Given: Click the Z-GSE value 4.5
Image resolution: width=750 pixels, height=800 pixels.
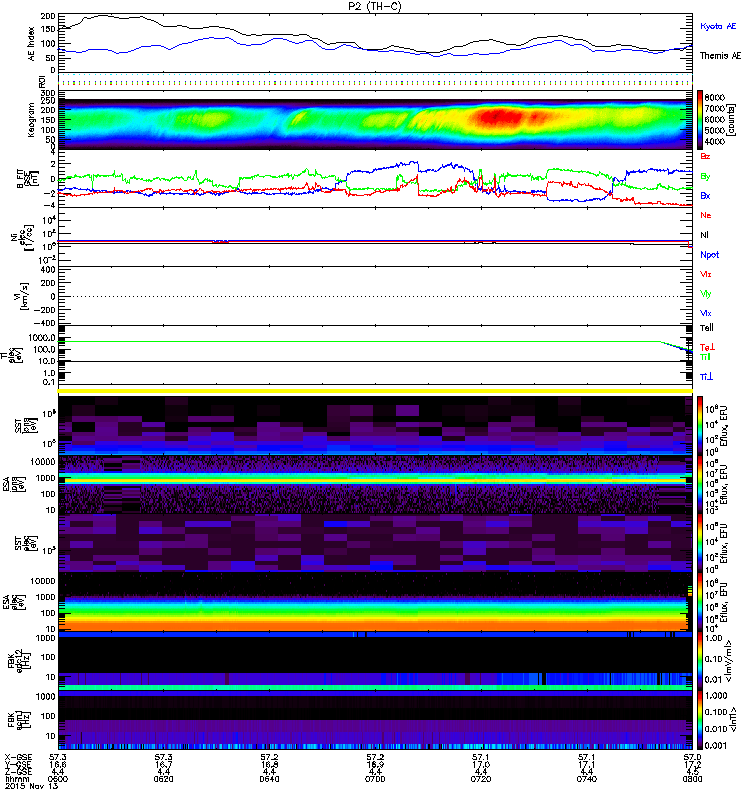Looking at the screenshot, I should click(x=692, y=772).
